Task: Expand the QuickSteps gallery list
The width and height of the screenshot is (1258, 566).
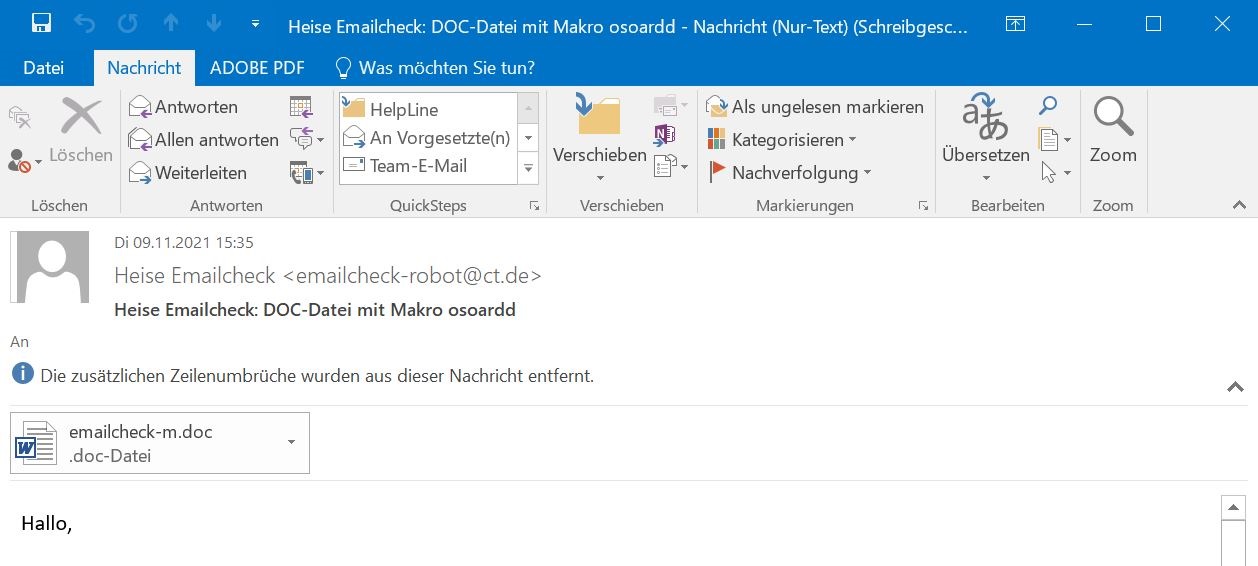Action: coord(529,169)
